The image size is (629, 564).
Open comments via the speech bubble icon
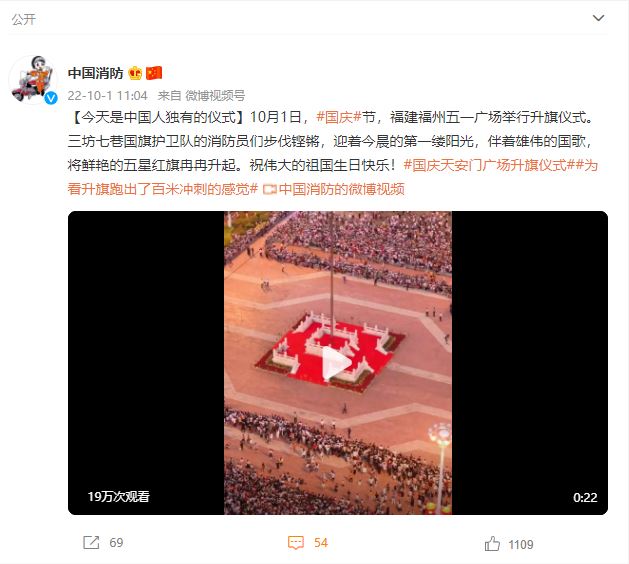(x=296, y=543)
